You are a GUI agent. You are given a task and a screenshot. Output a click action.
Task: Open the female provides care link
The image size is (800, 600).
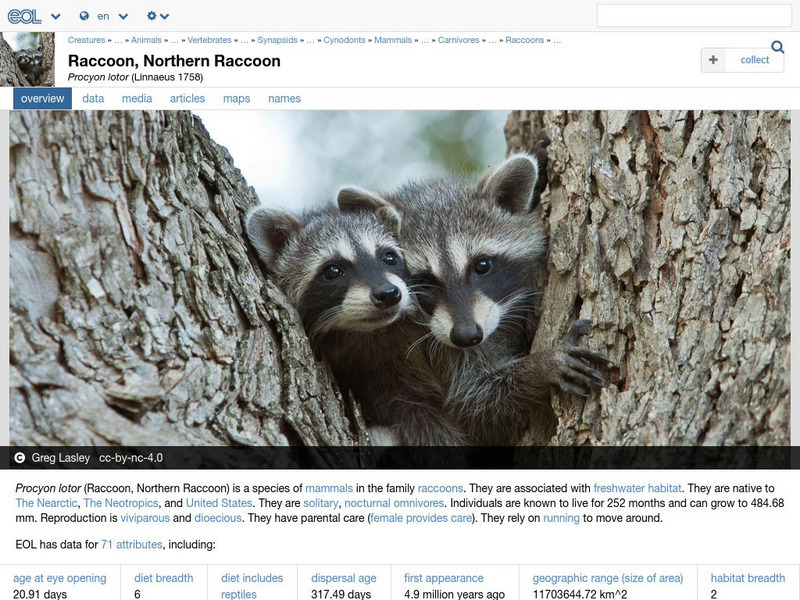[421, 518]
